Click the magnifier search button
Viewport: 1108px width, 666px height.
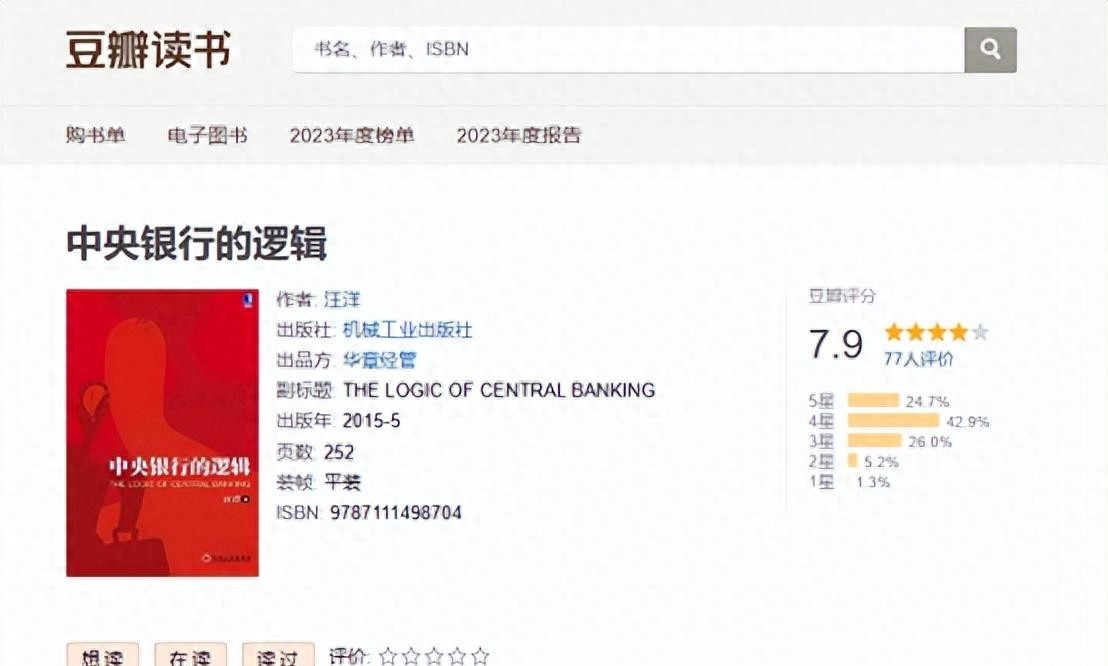(990, 49)
